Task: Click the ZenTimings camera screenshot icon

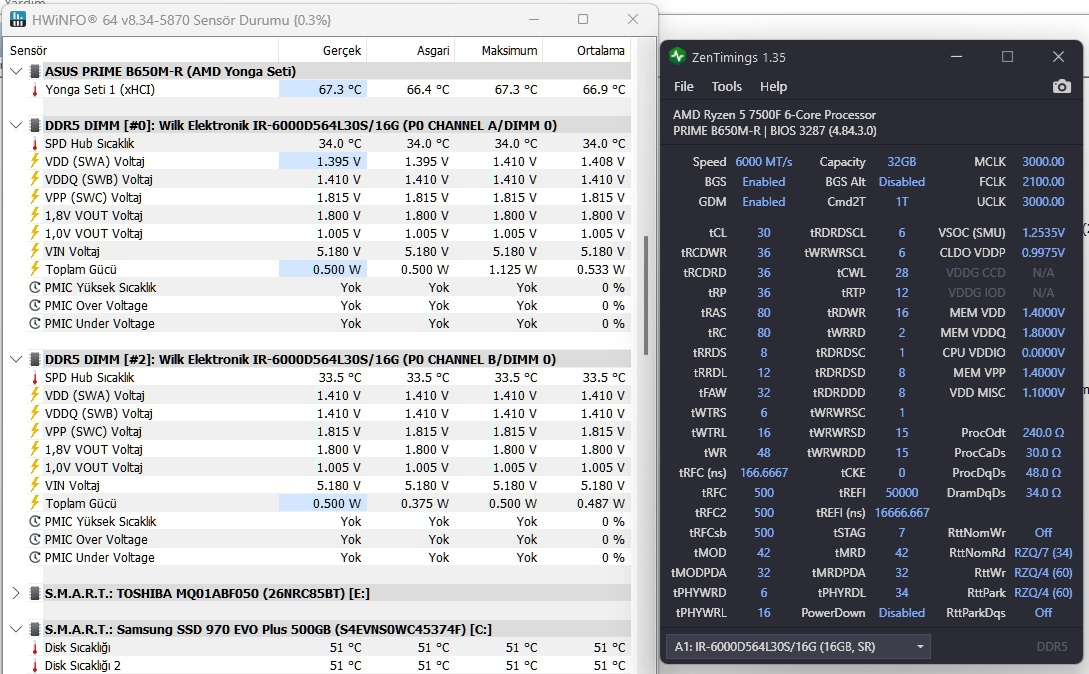Action: click(x=1061, y=86)
